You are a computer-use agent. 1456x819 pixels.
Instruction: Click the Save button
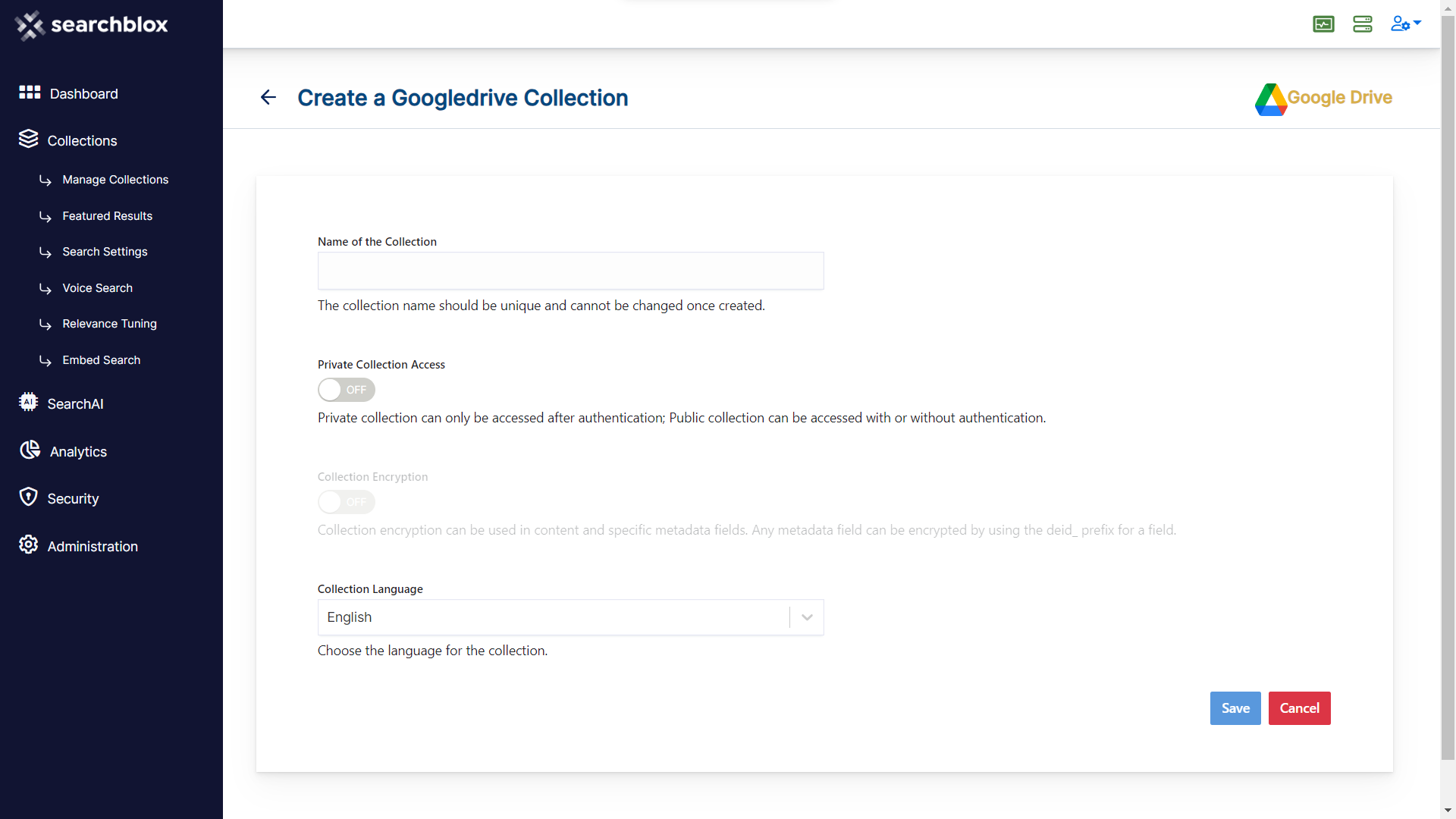tap(1235, 708)
